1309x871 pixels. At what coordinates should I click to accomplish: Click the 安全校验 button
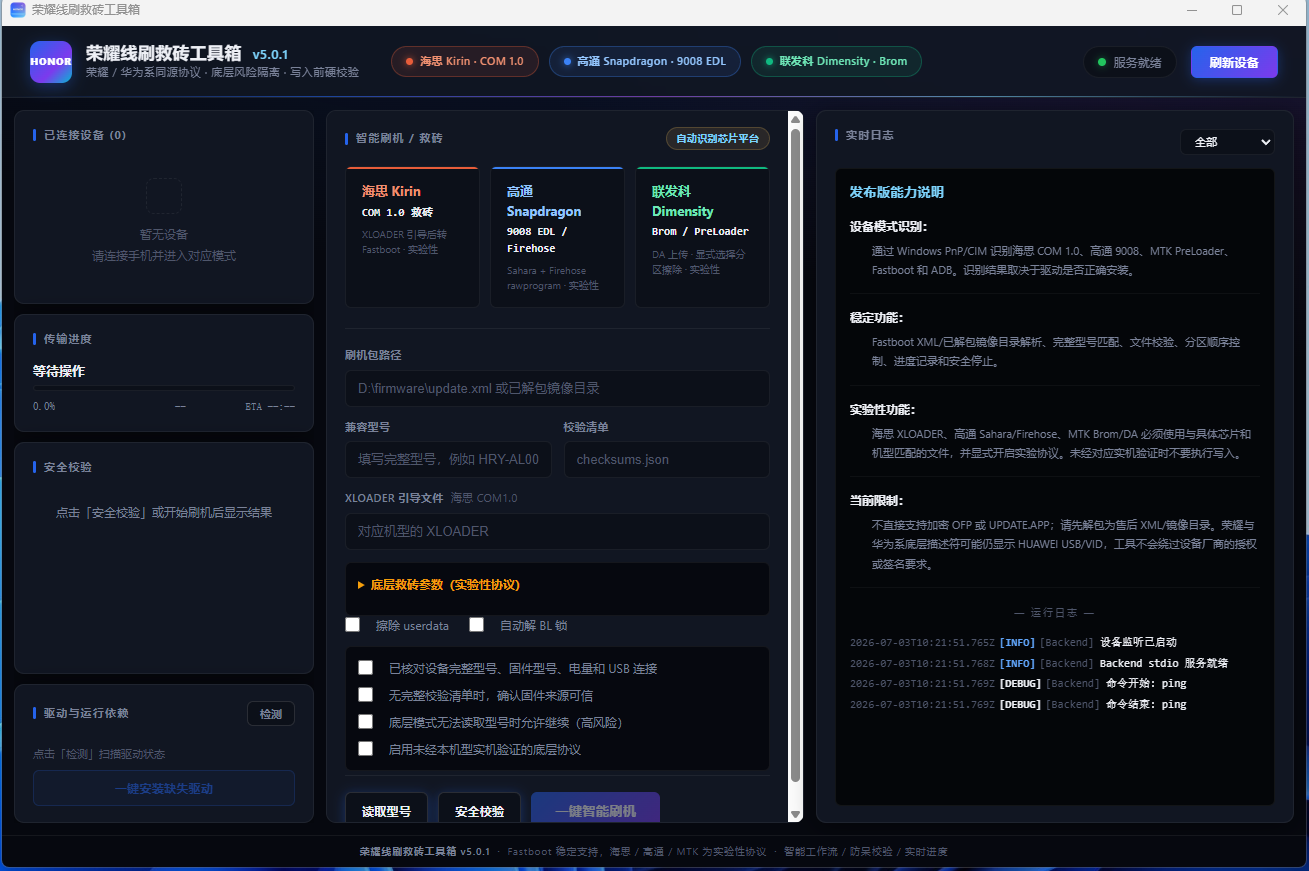coord(479,809)
